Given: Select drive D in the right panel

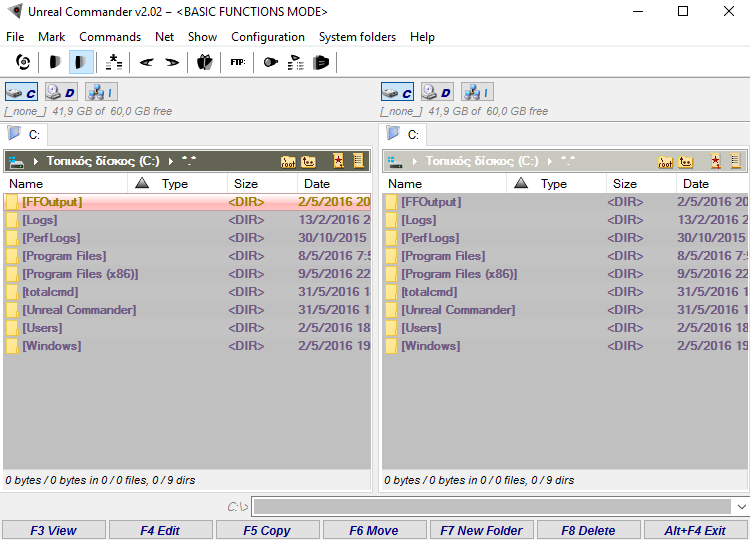Looking at the screenshot, I should [437, 92].
